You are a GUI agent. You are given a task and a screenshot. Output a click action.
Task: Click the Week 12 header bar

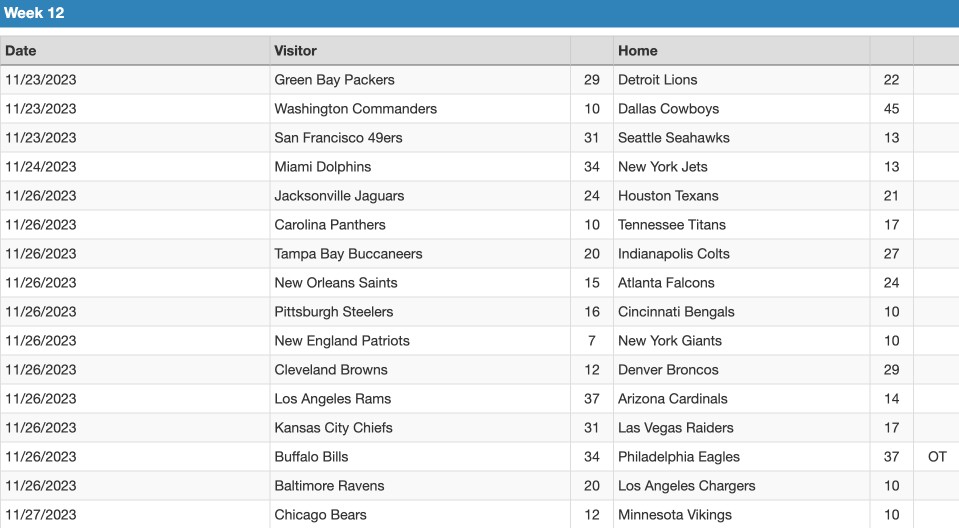[x=480, y=13]
